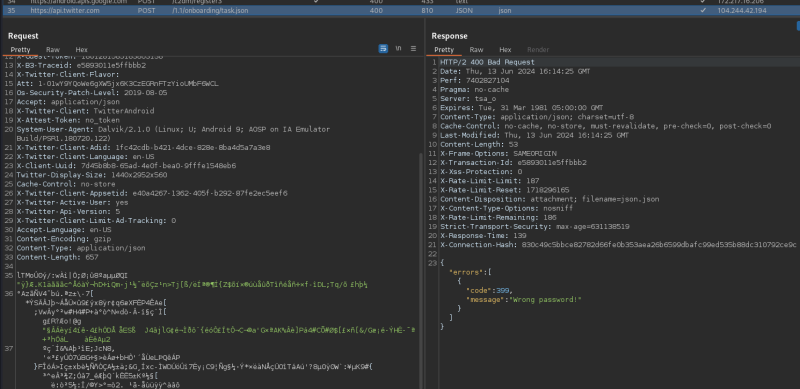Click the X-Connection-Hash header line
The height and width of the screenshot is (389, 800).
click(x=618, y=245)
